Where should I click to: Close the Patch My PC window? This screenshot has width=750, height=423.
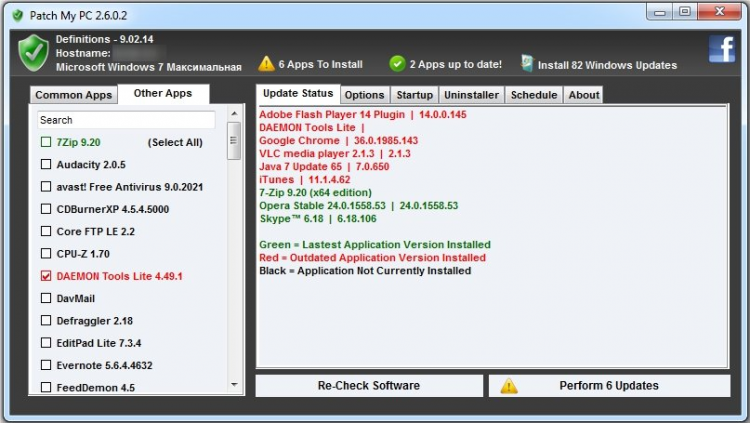(719, 12)
